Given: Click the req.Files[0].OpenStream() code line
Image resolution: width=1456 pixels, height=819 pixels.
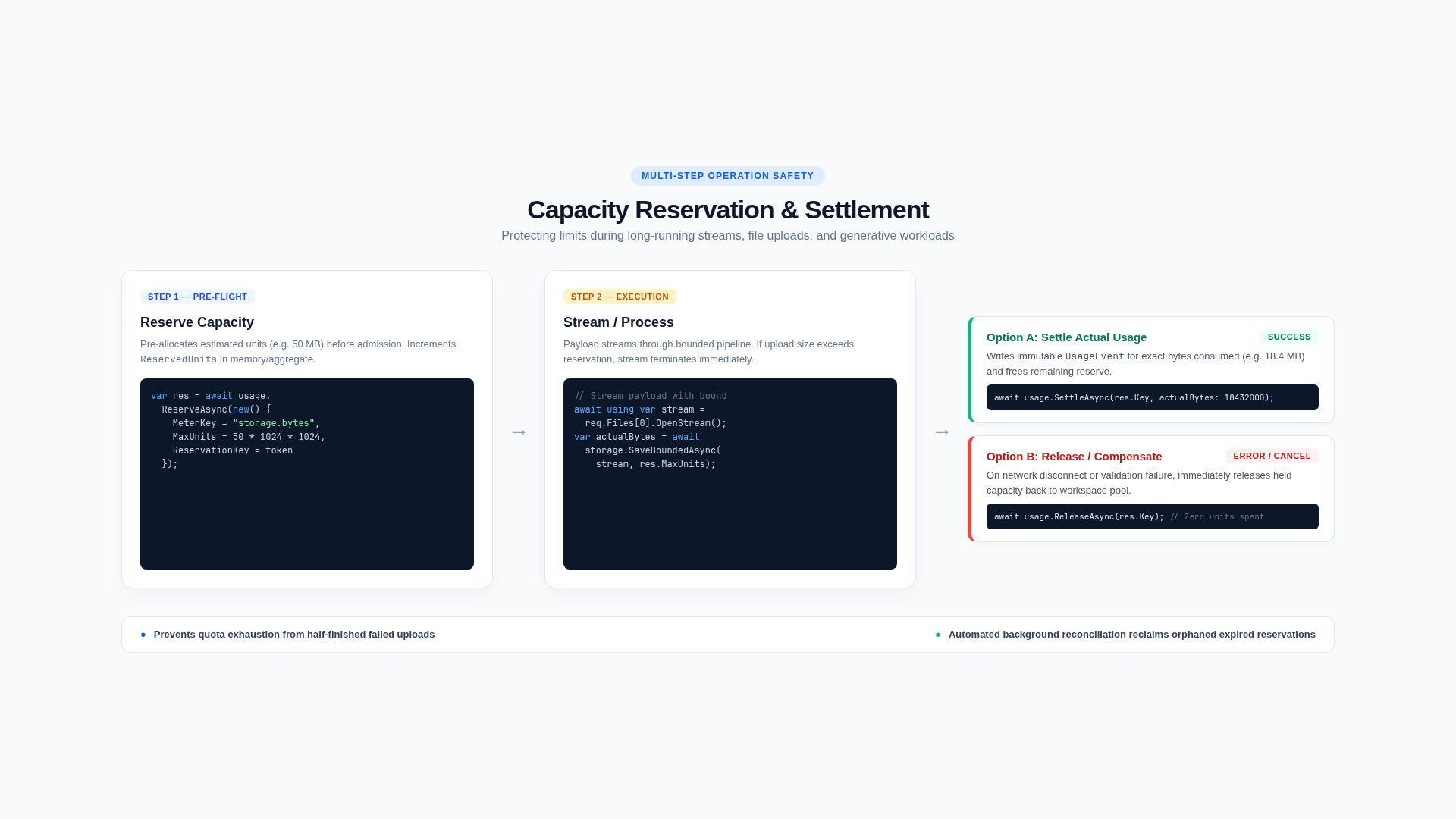Looking at the screenshot, I should click(x=656, y=423).
